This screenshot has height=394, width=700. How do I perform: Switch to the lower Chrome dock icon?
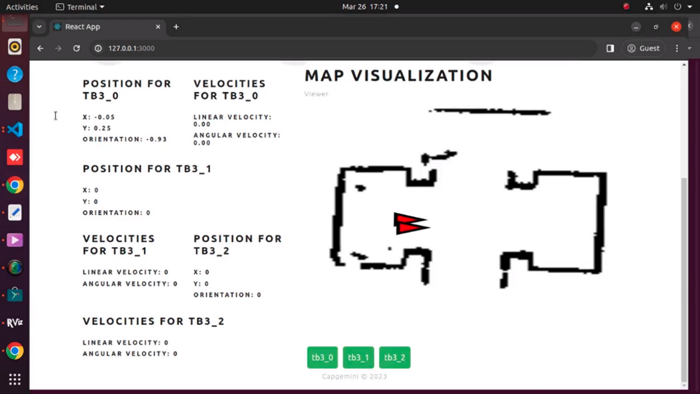pyautogui.click(x=15, y=351)
